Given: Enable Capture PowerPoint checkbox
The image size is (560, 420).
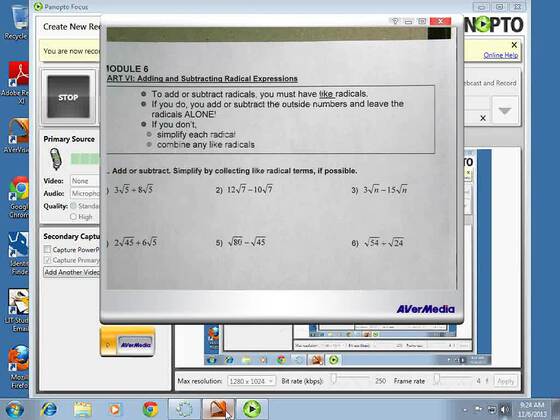Looking at the screenshot, I should pyautogui.click(x=47, y=249).
